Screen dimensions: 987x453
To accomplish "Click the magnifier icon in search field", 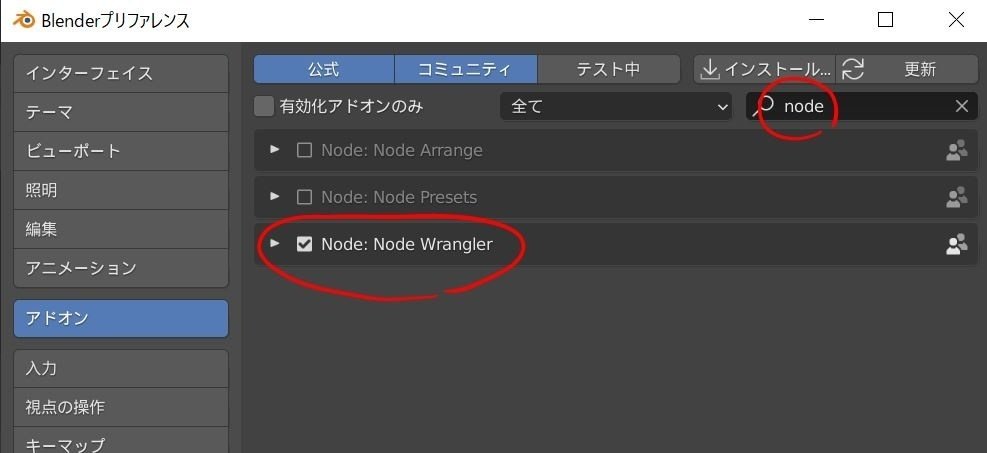I will (762, 107).
